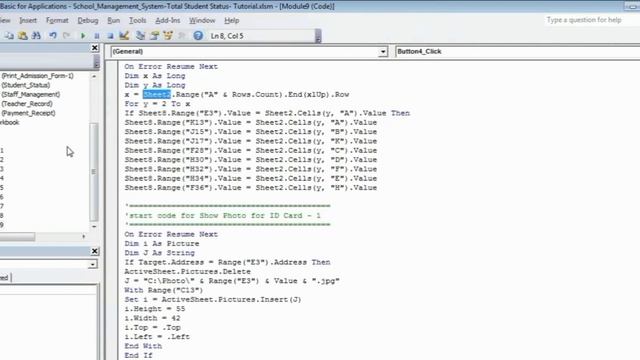Select (Staff_Management) sheet in project tree
Image resolution: width=640 pixels, height=360 pixels.
(x=31, y=94)
